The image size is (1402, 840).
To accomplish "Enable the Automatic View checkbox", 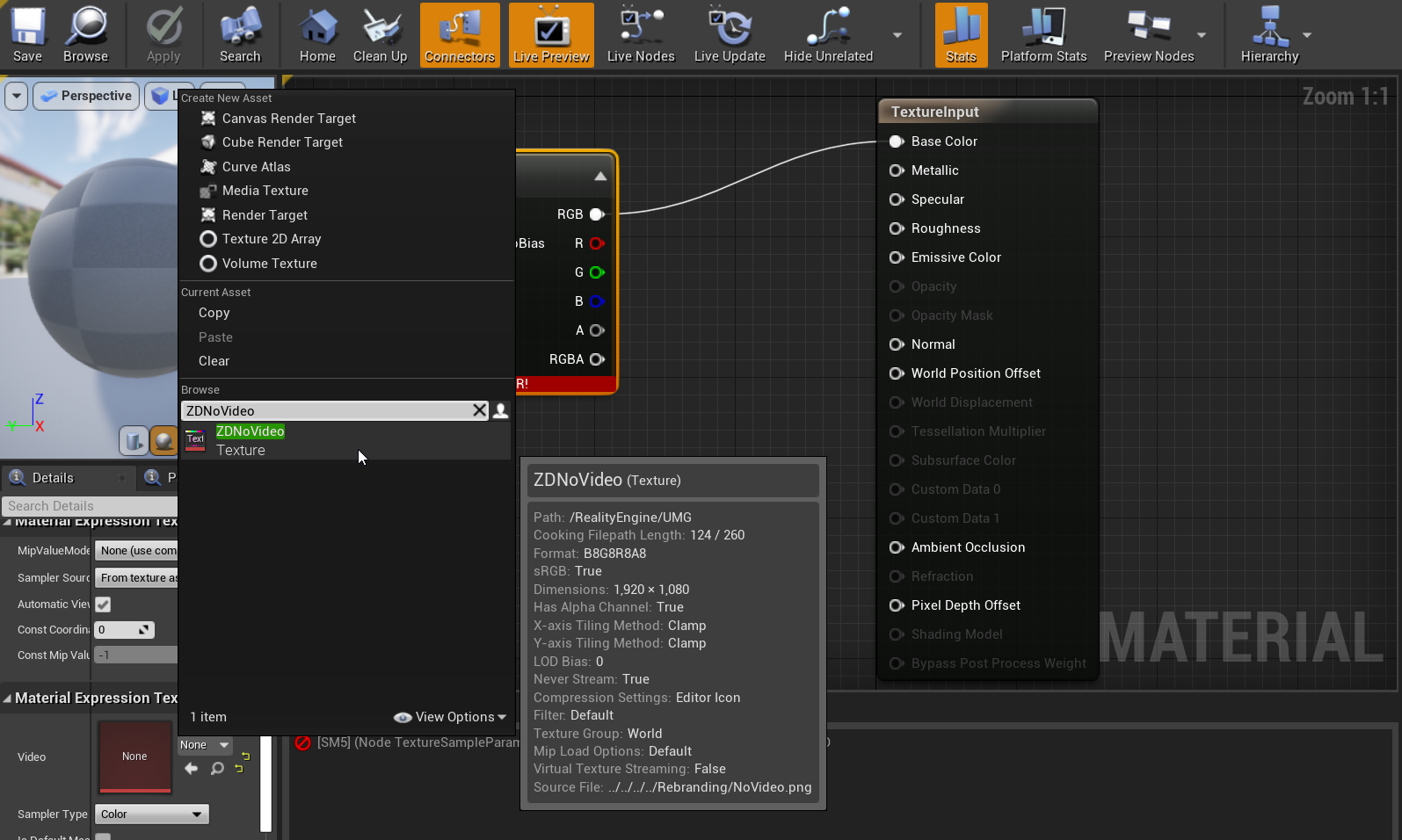I will pos(103,605).
